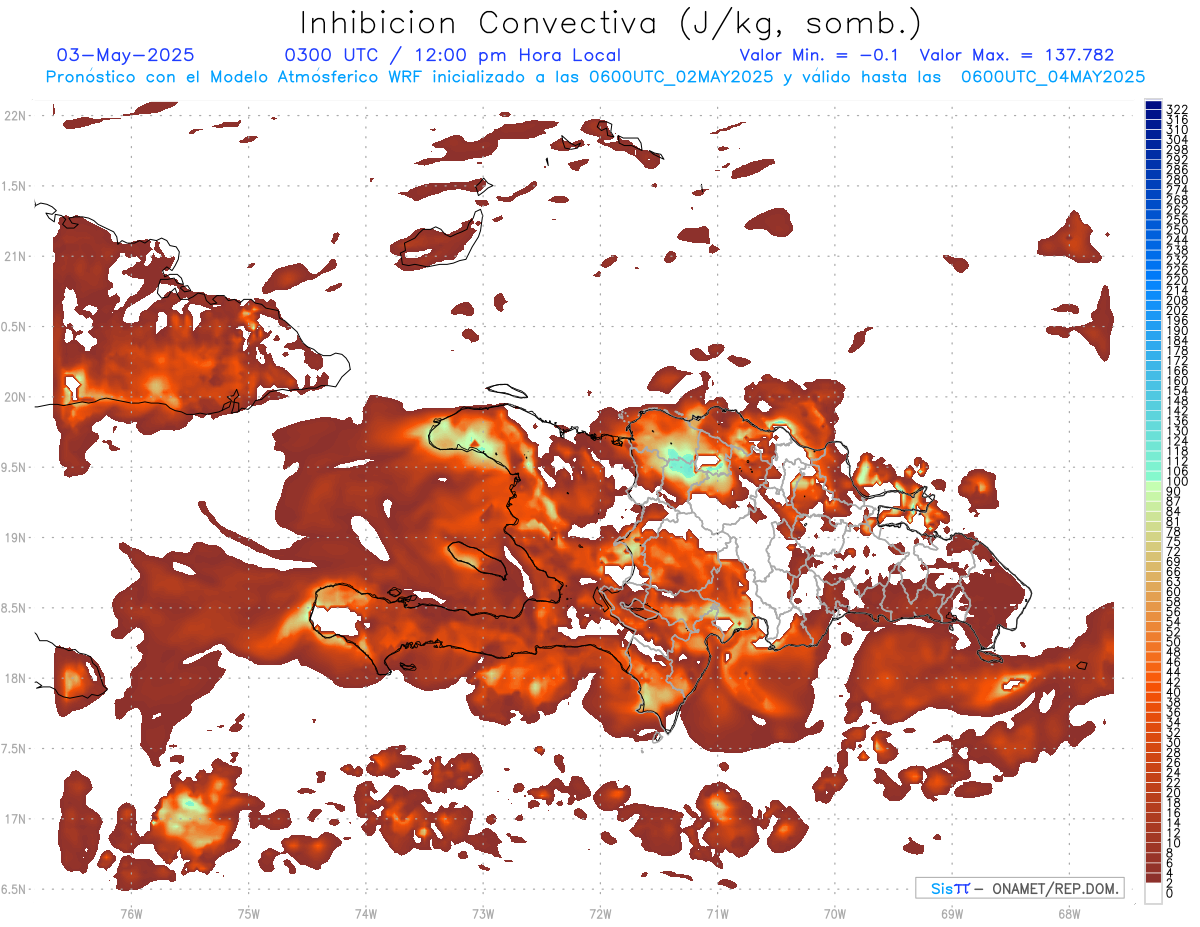Click the "20N" latitude label
This screenshot has width=1200, height=927.
(16, 397)
